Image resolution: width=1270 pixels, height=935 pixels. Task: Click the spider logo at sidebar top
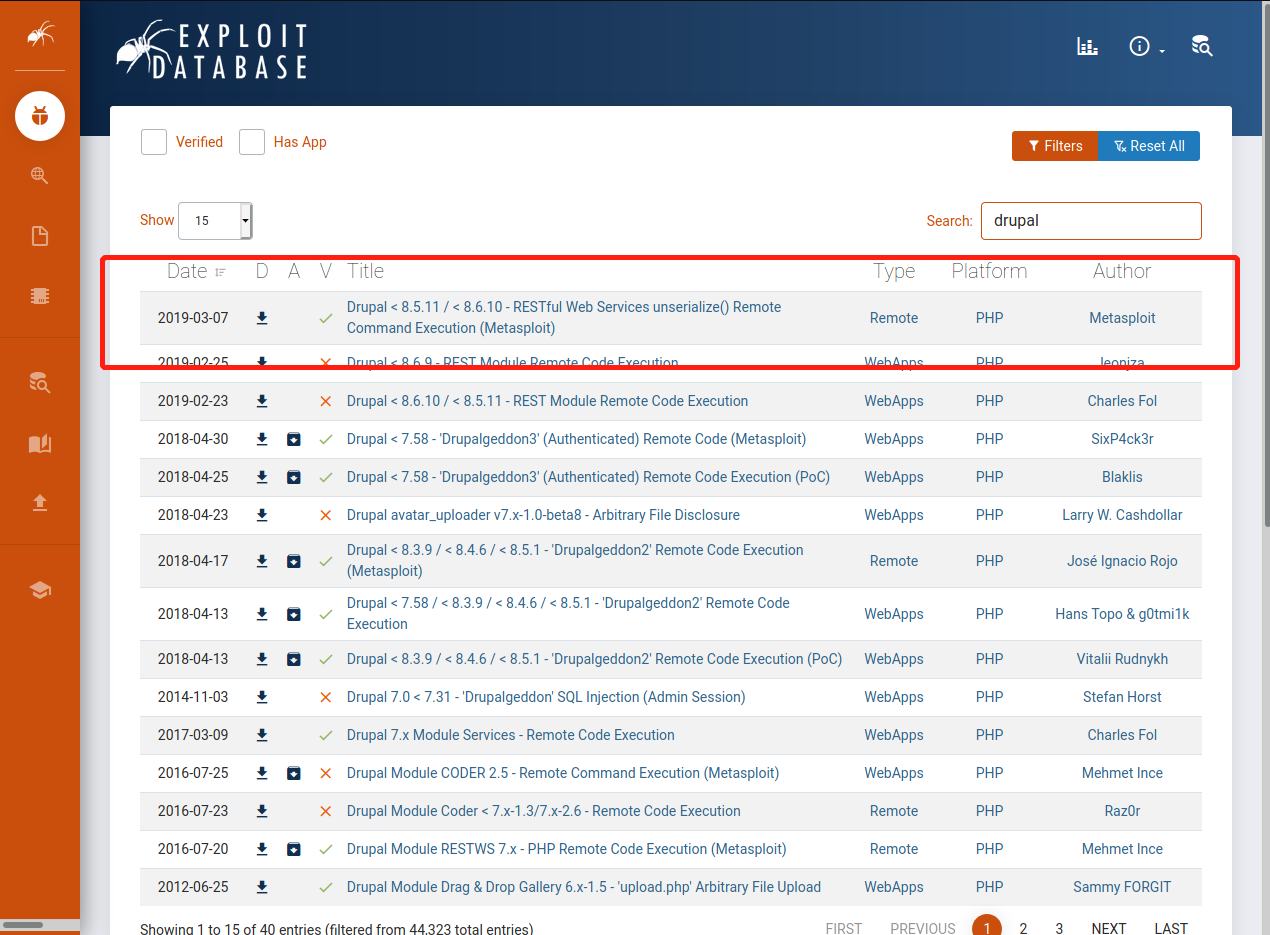tap(40, 36)
